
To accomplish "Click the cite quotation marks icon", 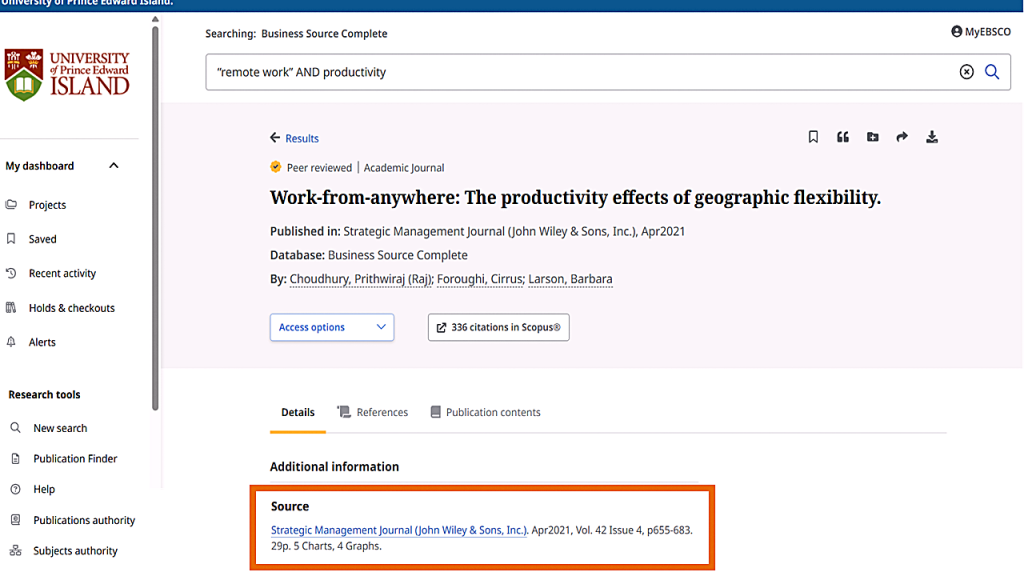I will pos(843,137).
